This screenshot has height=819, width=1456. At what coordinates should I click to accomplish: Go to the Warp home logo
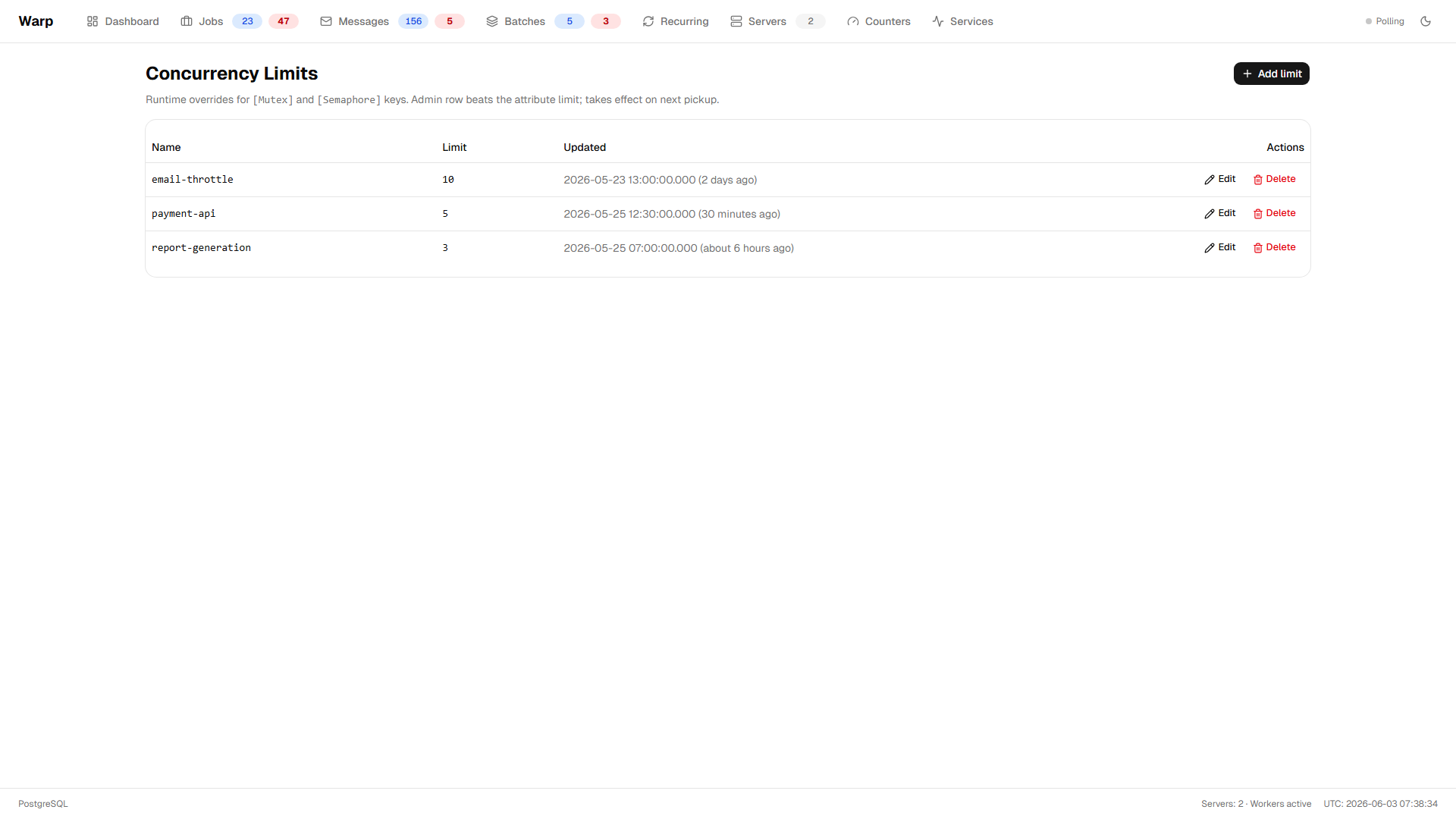click(36, 21)
